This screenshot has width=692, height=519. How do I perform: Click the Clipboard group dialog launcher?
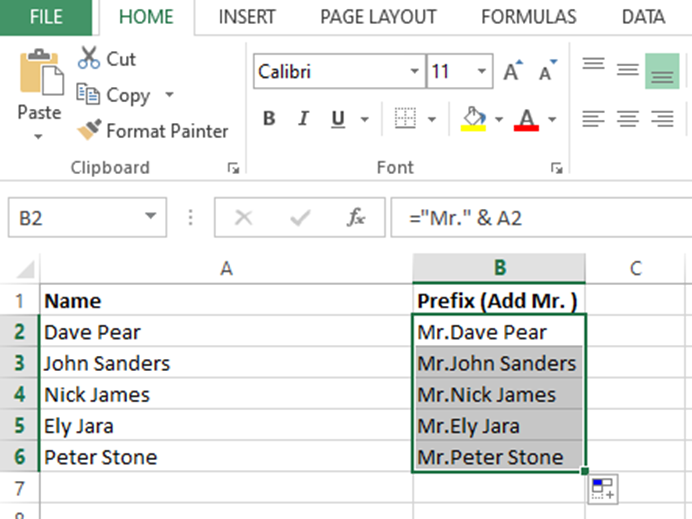(233, 168)
